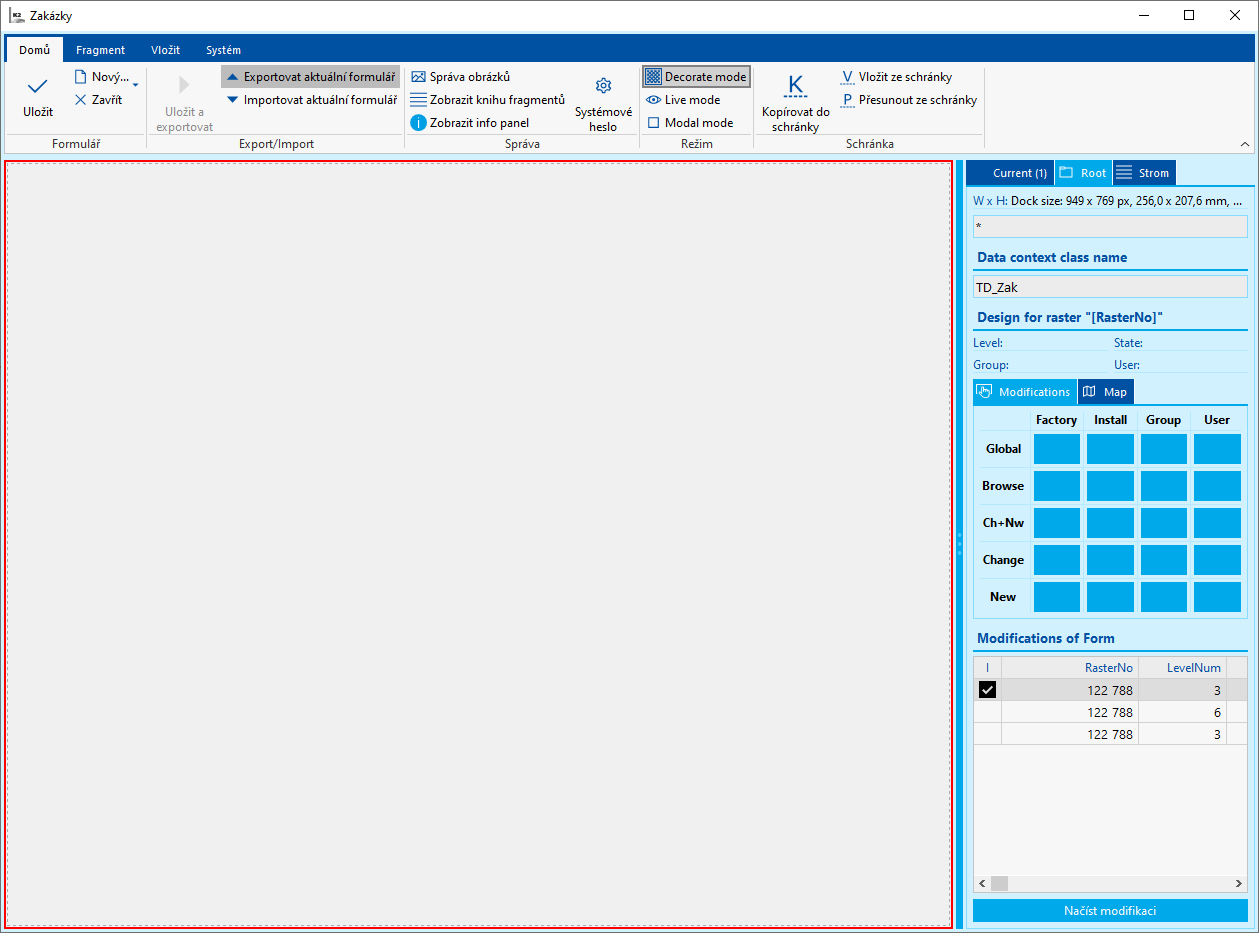Click the Načíst modifikaci button
The width and height of the screenshot is (1259, 933).
[1110, 911]
